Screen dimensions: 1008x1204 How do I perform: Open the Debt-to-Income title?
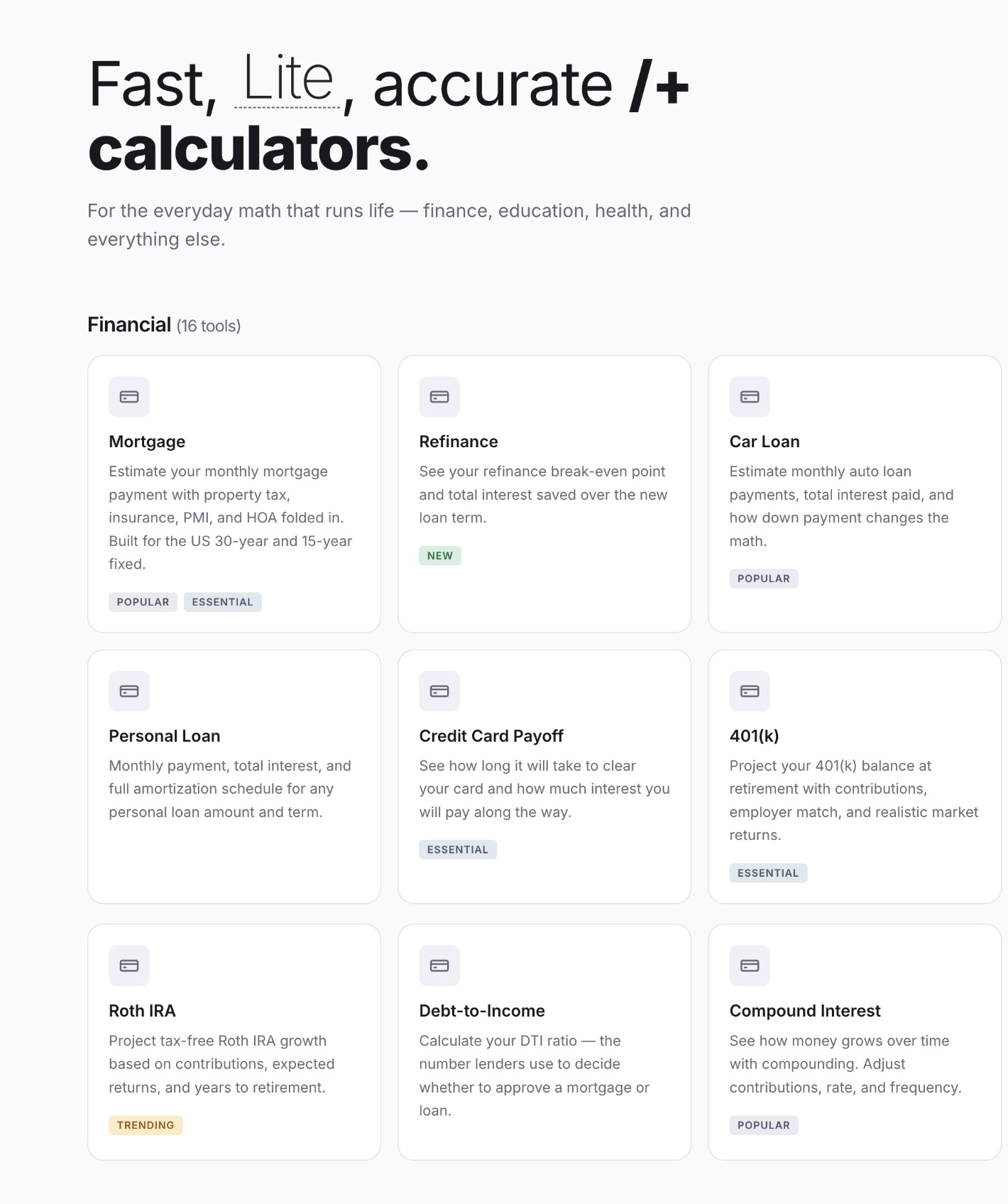(x=482, y=1011)
